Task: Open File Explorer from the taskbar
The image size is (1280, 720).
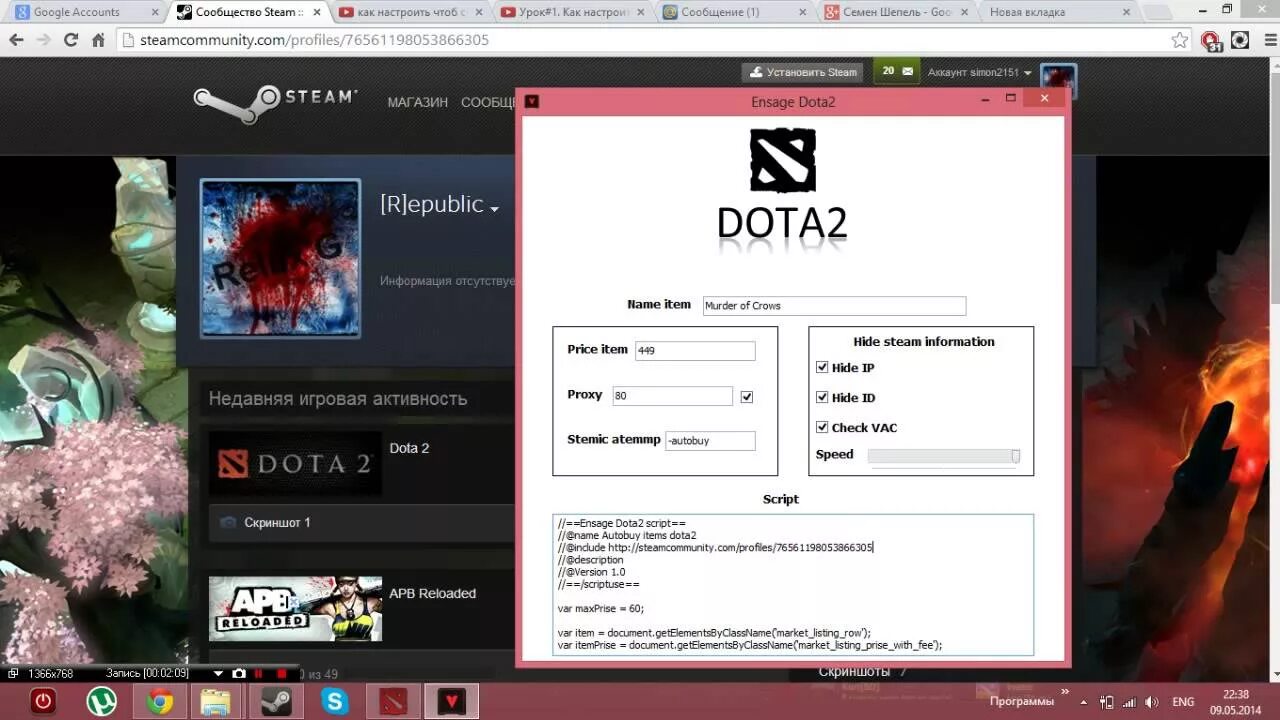Action: 216,701
